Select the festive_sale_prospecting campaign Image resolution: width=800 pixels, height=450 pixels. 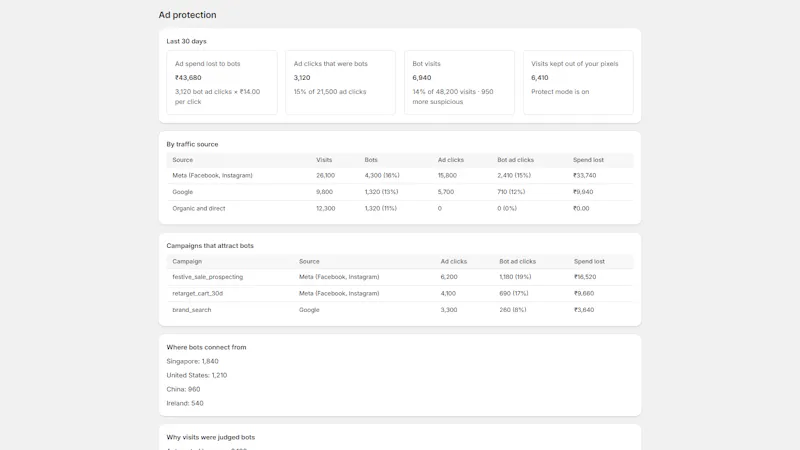point(208,277)
